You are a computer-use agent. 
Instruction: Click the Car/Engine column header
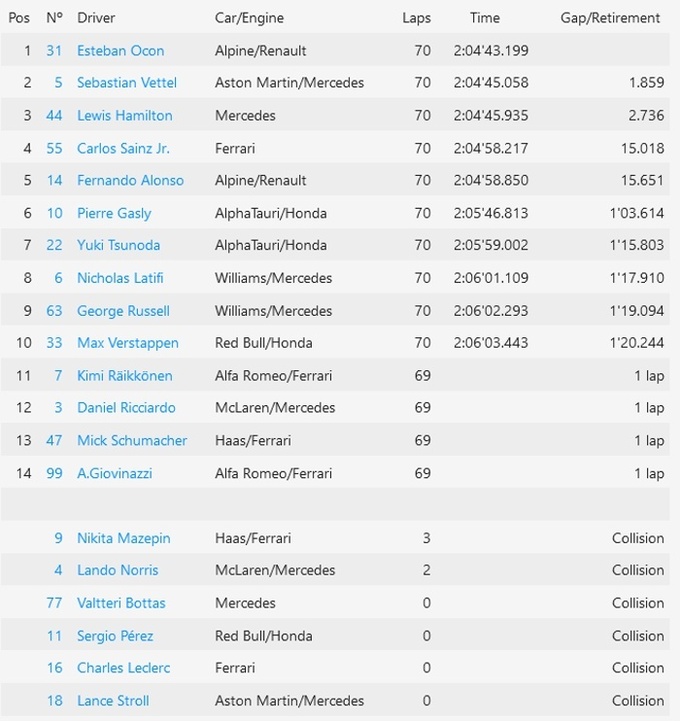249,18
